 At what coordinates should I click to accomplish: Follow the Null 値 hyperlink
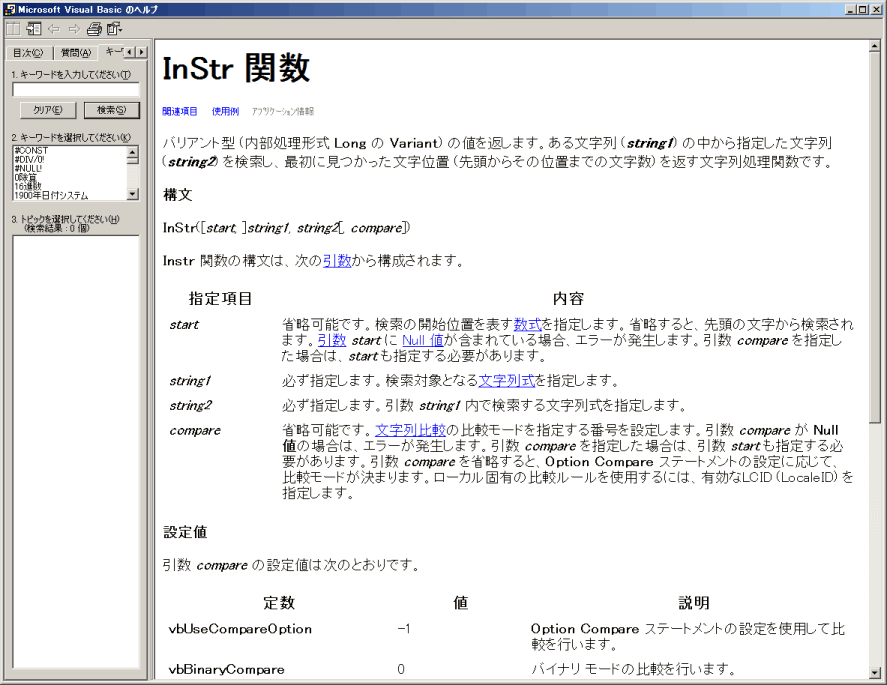422,339
